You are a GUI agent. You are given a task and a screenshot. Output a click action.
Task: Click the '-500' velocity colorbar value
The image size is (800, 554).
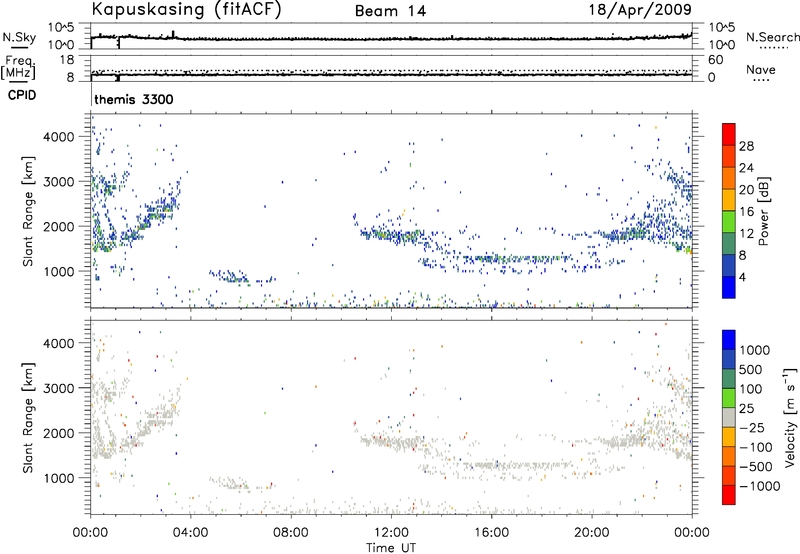756,467
